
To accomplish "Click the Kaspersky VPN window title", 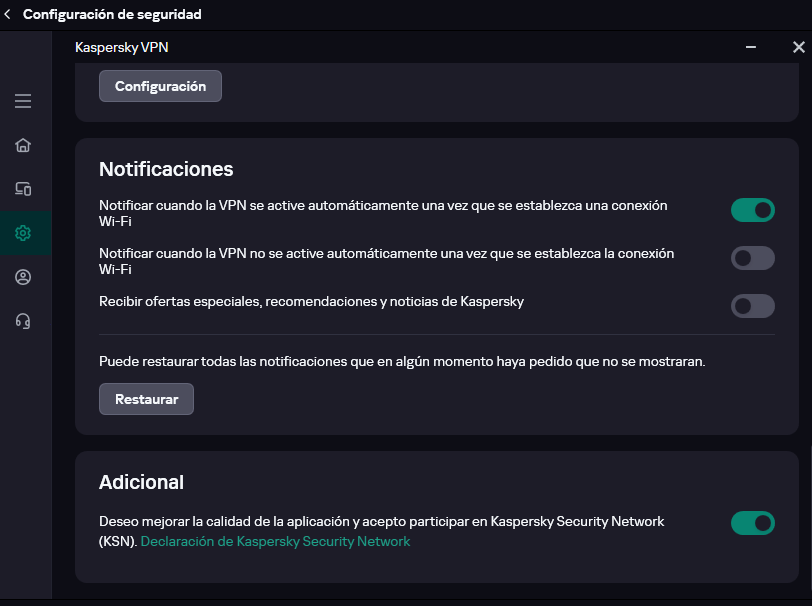I will 115,47.
